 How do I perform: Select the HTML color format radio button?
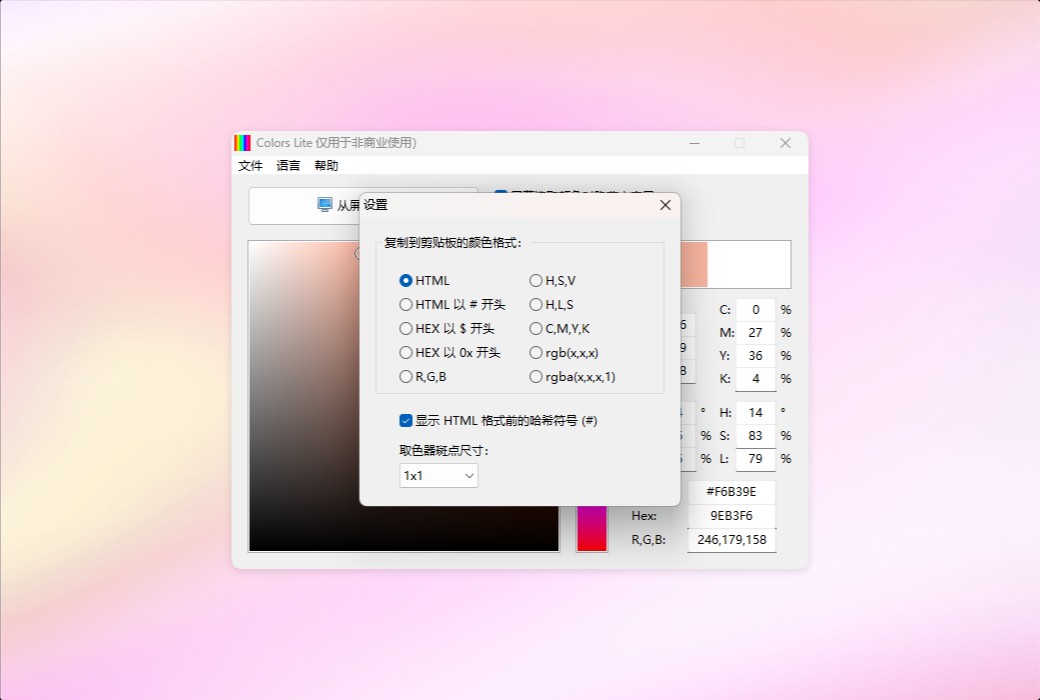(x=406, y=281)
